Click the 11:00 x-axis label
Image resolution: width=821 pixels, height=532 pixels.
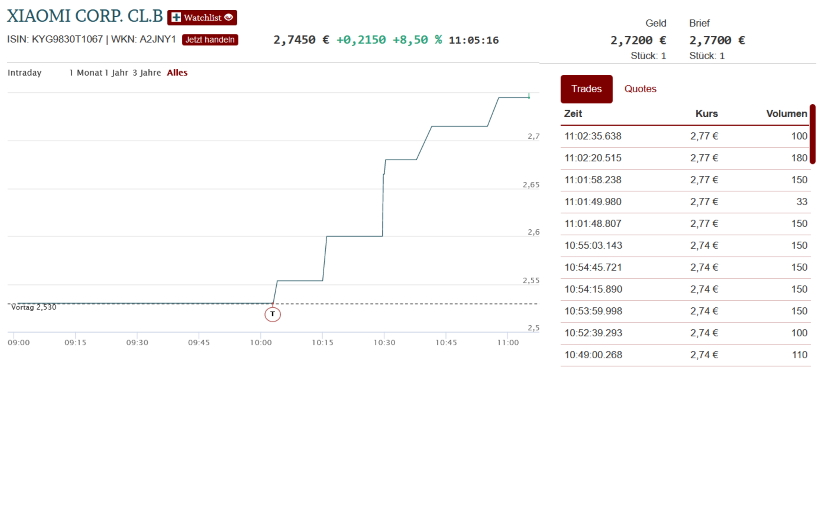(508, 342)
